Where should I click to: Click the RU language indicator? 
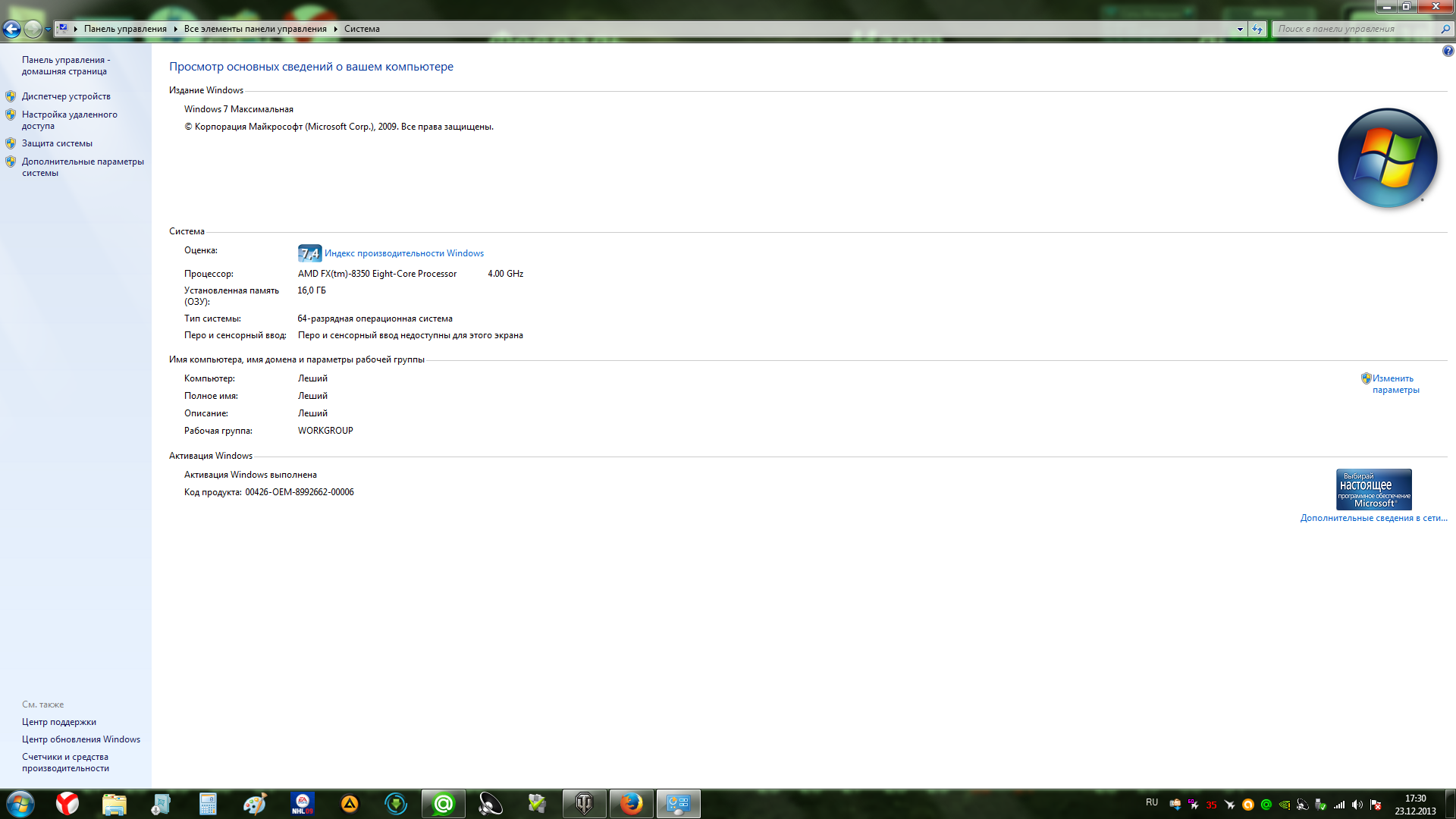click(x=1152, y=802)
